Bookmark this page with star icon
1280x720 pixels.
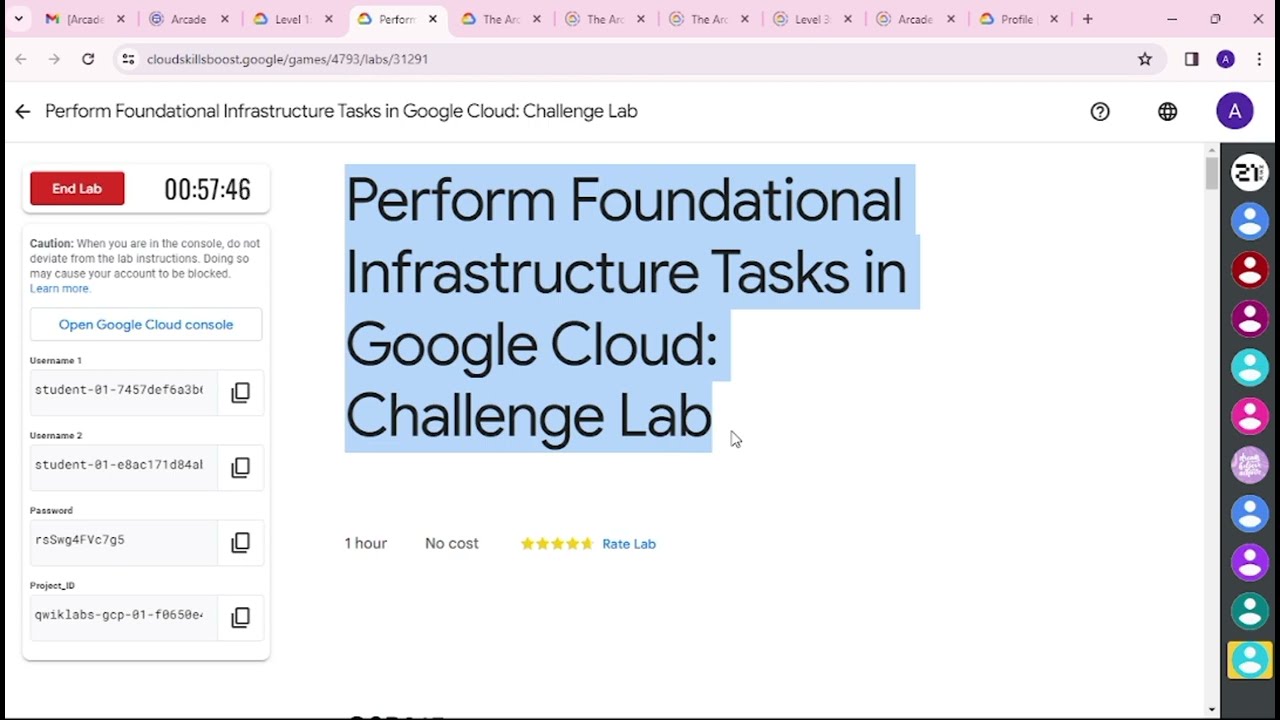click(1145, 59)
